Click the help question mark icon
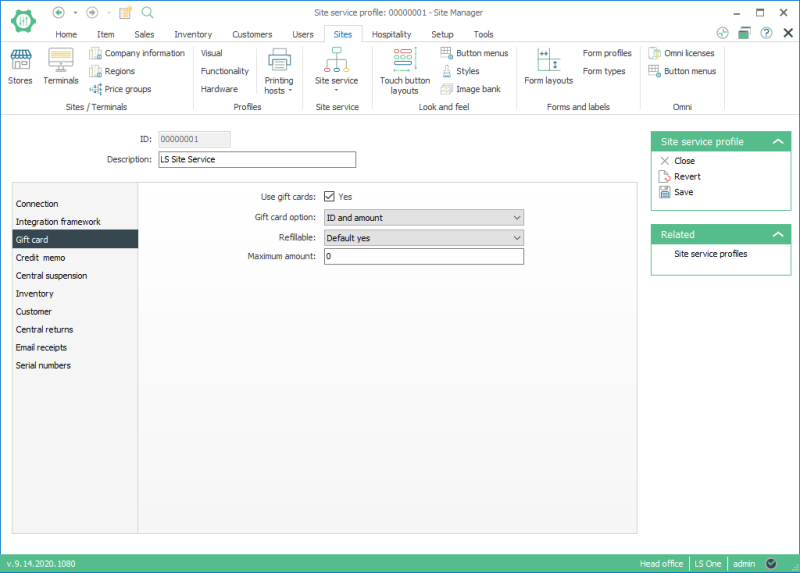 [x=766, y=33]
